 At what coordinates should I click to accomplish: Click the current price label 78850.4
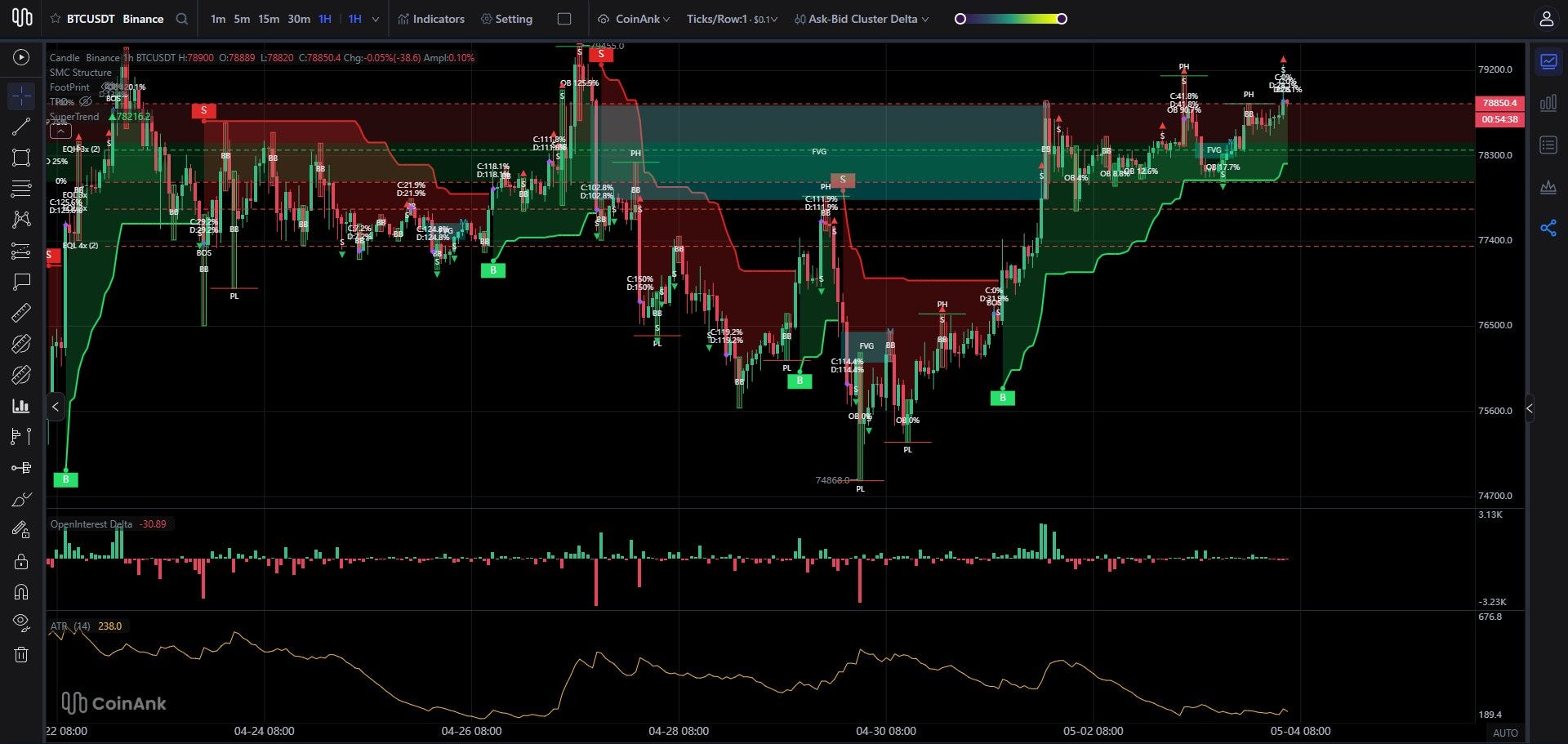coord(1499,103)
